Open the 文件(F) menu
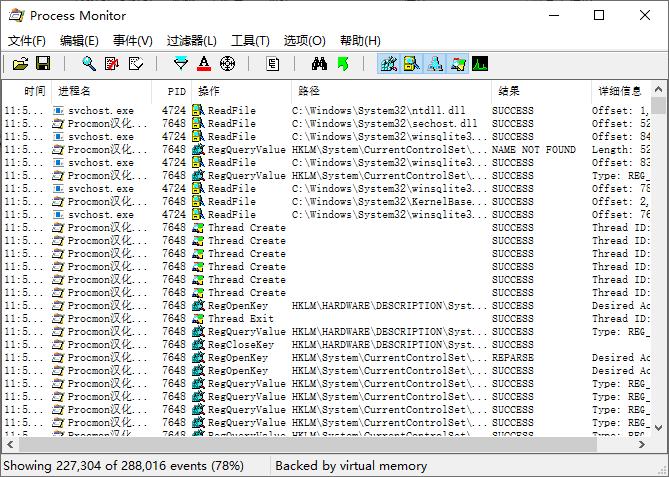 tap(27, 41)
